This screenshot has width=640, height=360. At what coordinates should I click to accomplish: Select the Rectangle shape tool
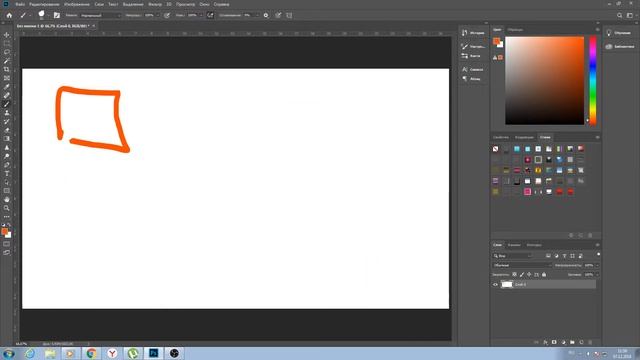pyautogui.click(x=7, y=191)
